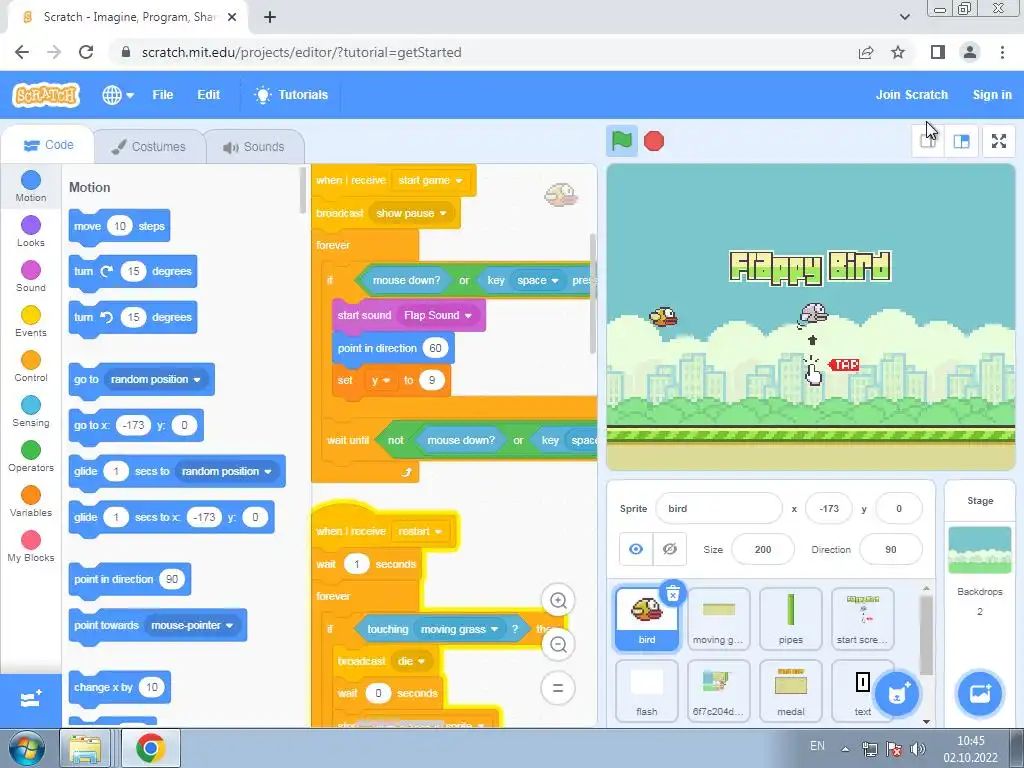Open Chrome from the taskbar
The image size is (1024, 768).
pos(151,748)
